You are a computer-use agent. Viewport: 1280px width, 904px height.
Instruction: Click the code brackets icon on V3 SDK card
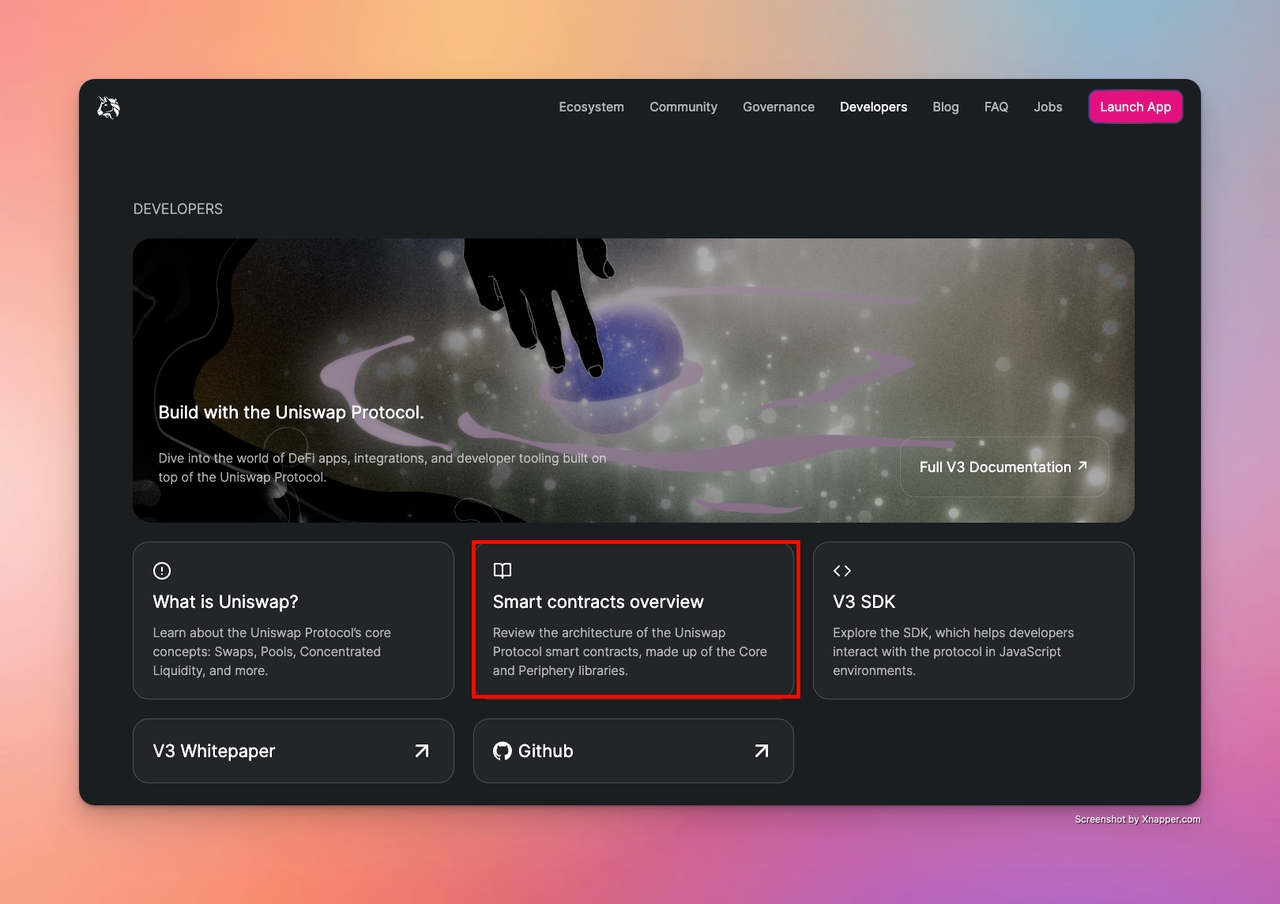point(842,570)
